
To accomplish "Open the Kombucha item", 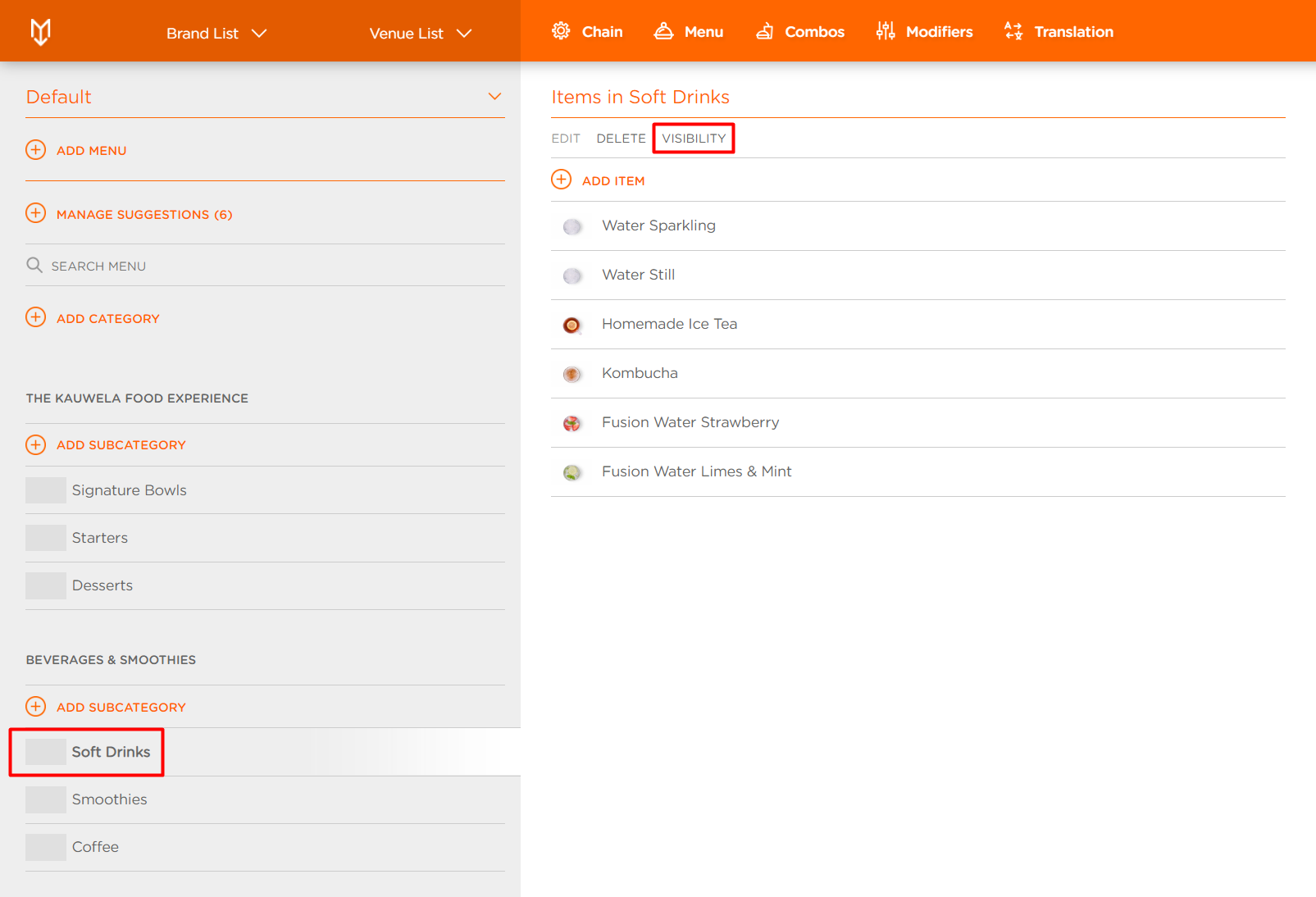I will 918,373.
